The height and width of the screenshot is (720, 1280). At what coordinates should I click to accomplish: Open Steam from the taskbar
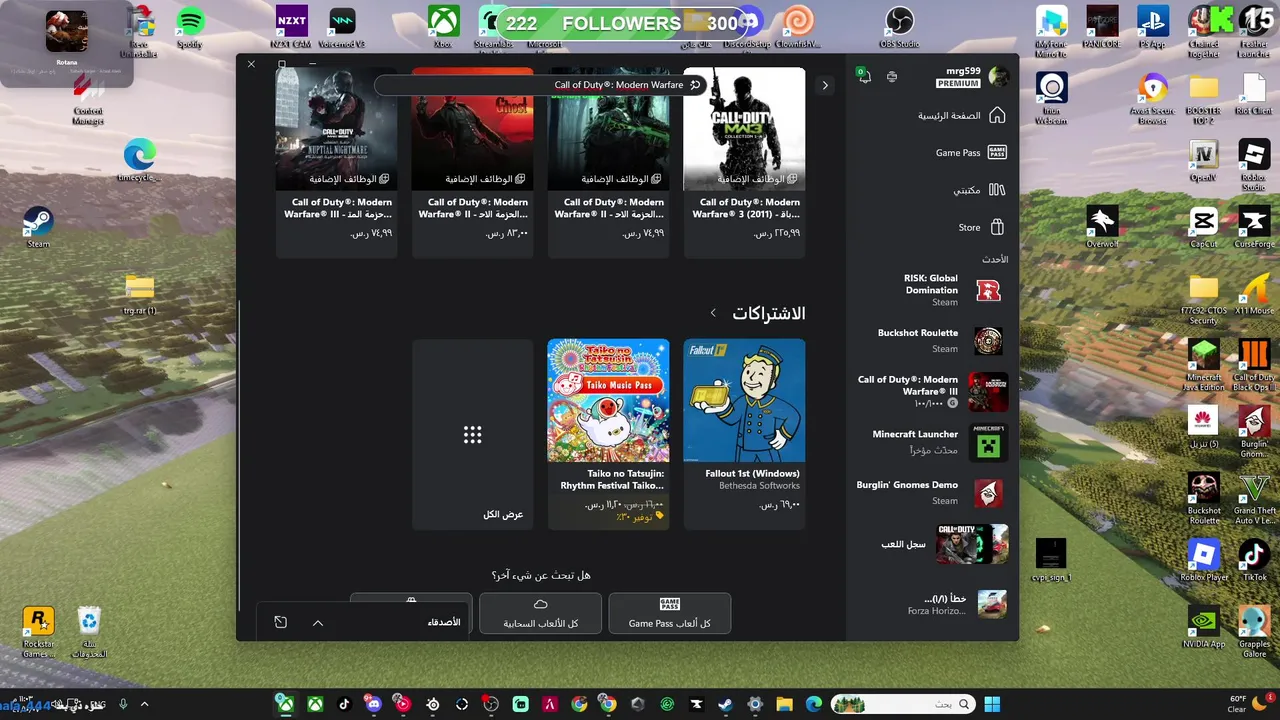coord(725,704)
